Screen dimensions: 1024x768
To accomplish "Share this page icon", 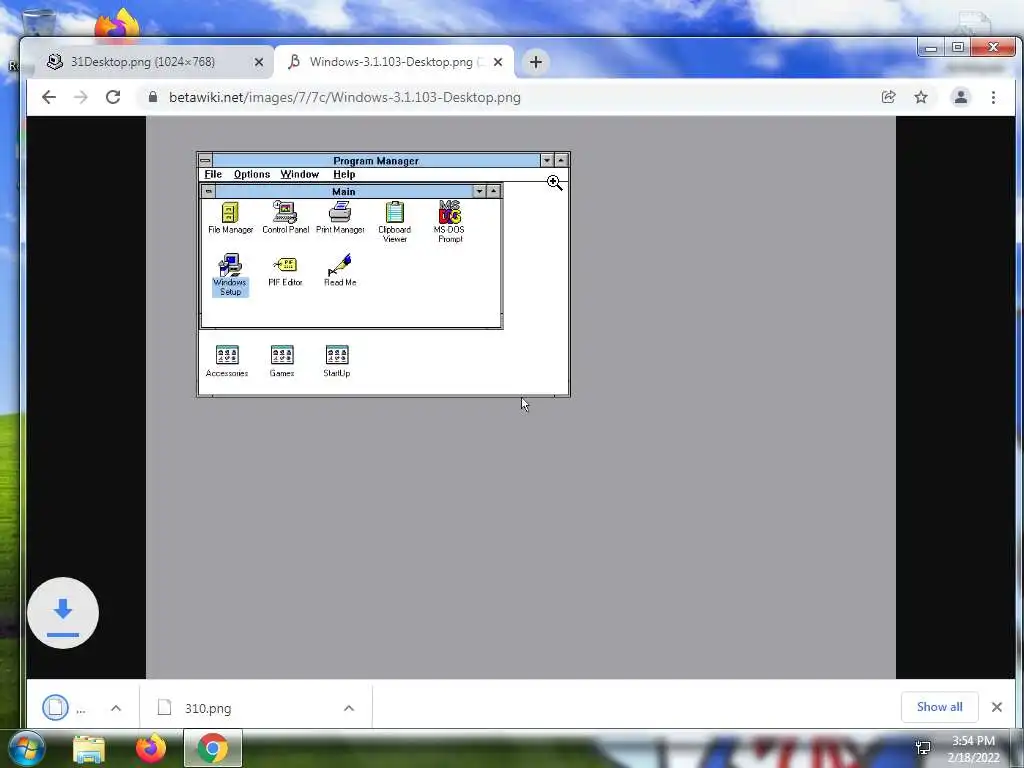I will [x=888, y=97].
